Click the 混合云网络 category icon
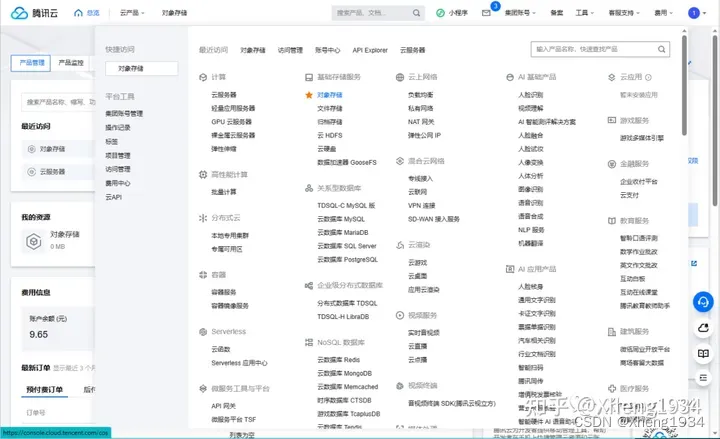The width and height of the screenshot is (720, 439). point(400,161)
